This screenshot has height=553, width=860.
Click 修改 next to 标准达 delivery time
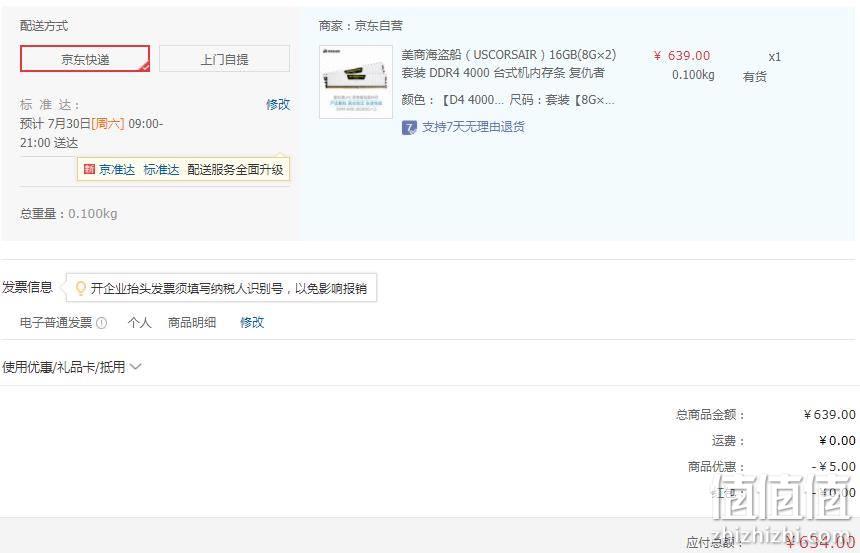pyautogui.click(x=278, y=104)
